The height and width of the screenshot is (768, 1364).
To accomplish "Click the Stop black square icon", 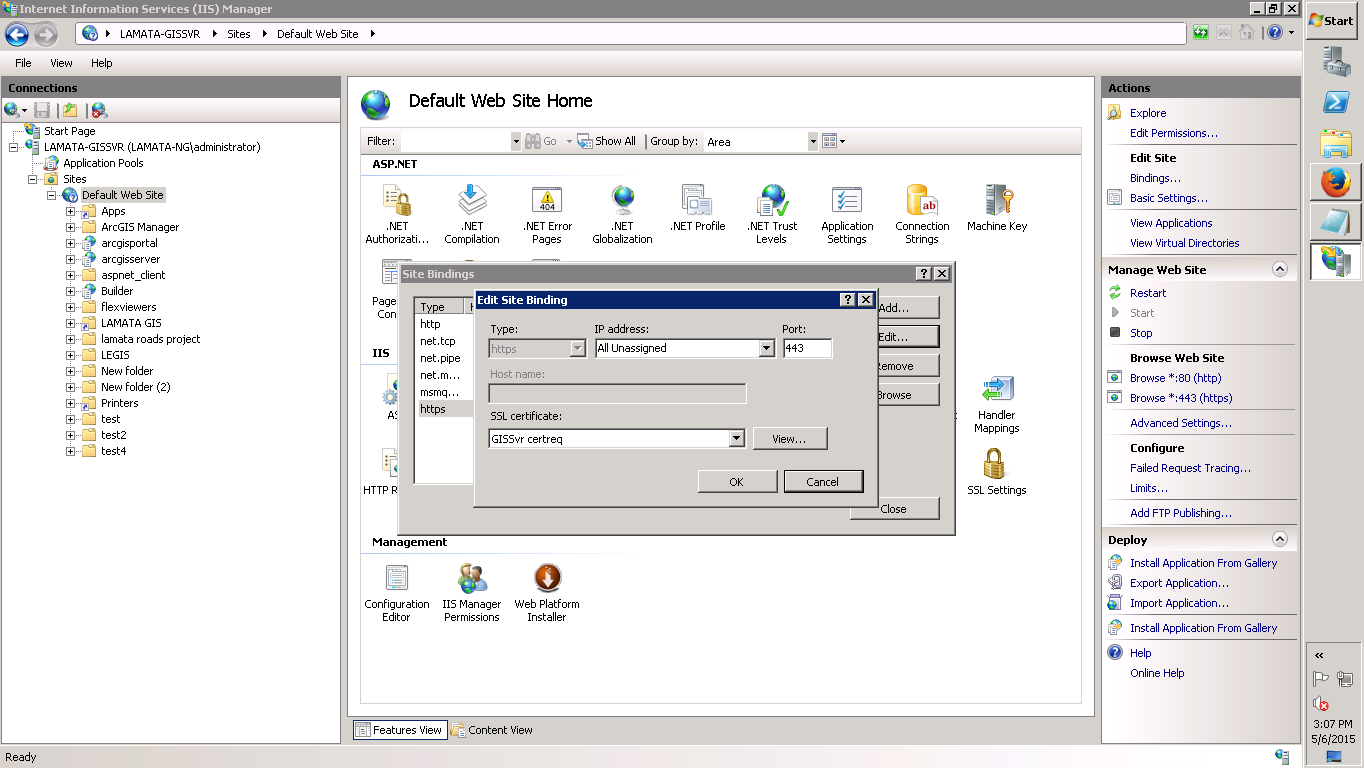I will (x=1115, y=333).
